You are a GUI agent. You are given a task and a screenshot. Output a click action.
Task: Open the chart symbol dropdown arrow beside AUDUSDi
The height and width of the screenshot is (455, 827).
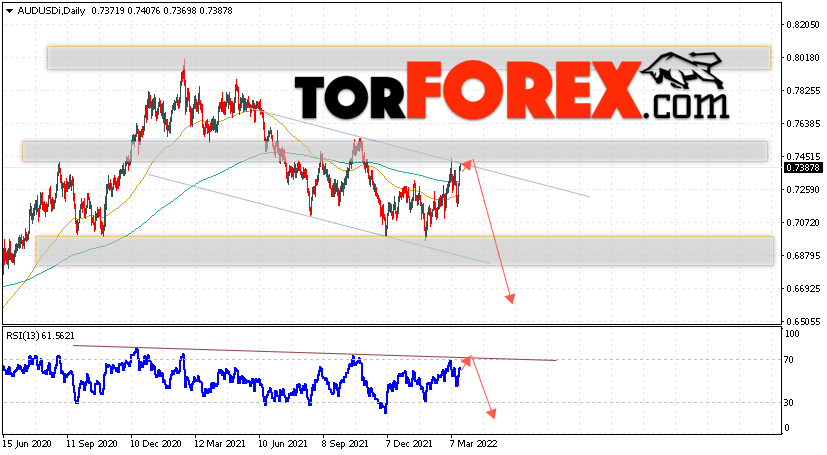[9, 11]
